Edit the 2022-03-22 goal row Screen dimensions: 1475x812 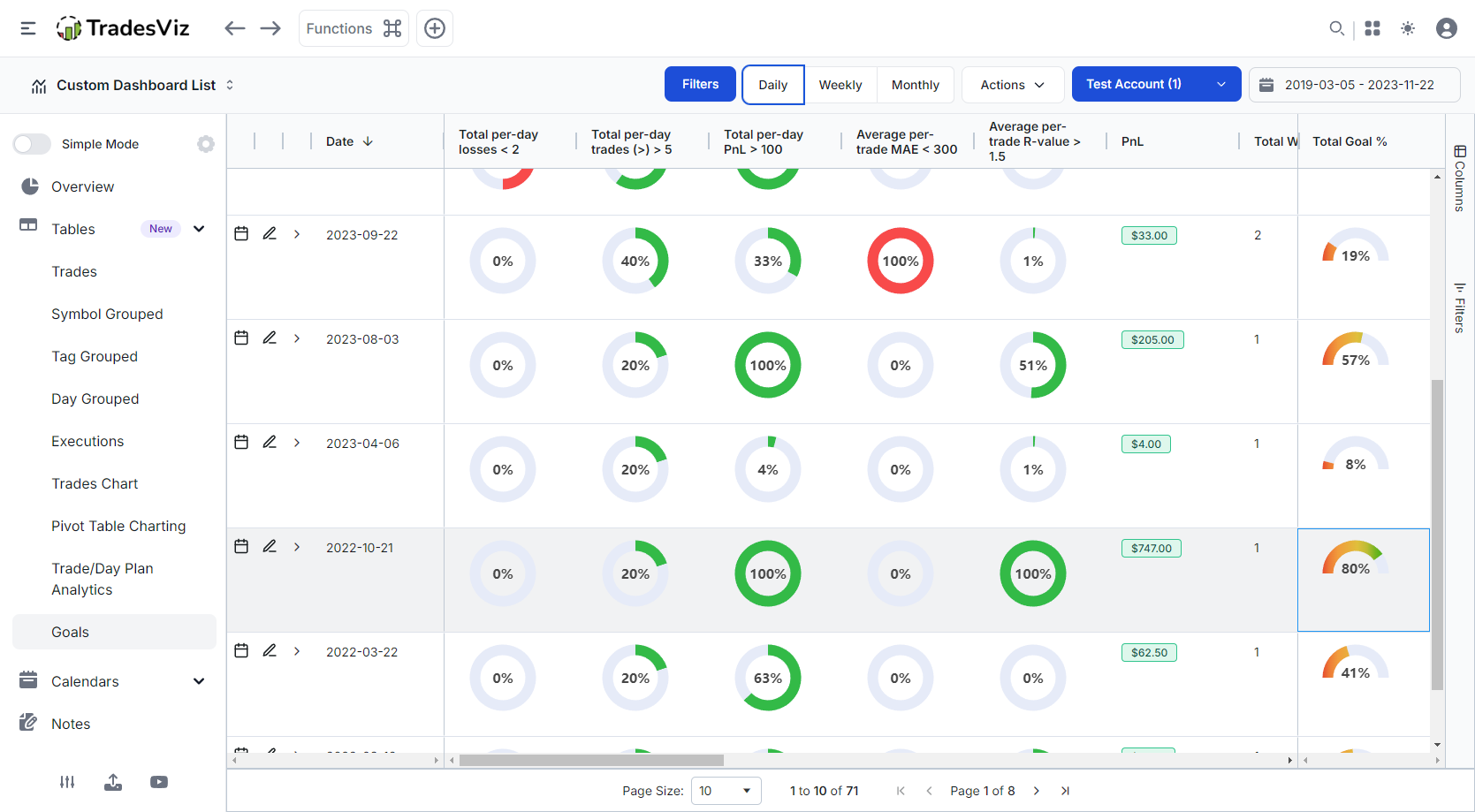tap(270, 650)
